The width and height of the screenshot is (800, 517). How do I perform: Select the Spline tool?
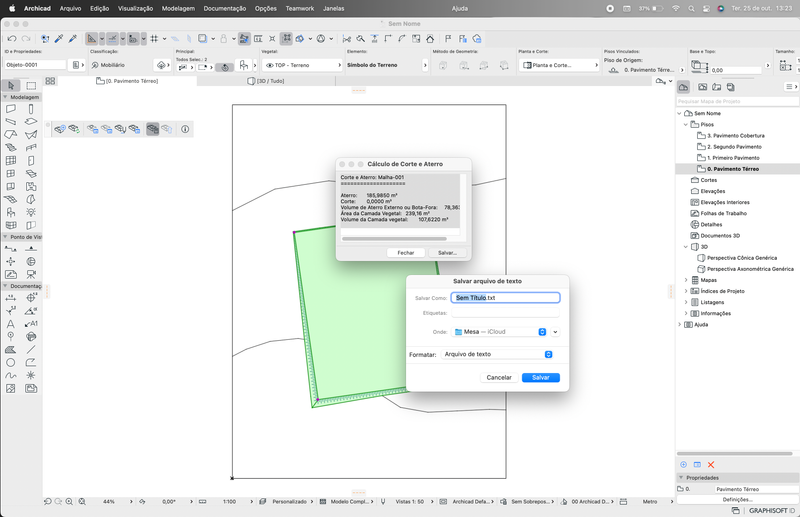point(11,376)
